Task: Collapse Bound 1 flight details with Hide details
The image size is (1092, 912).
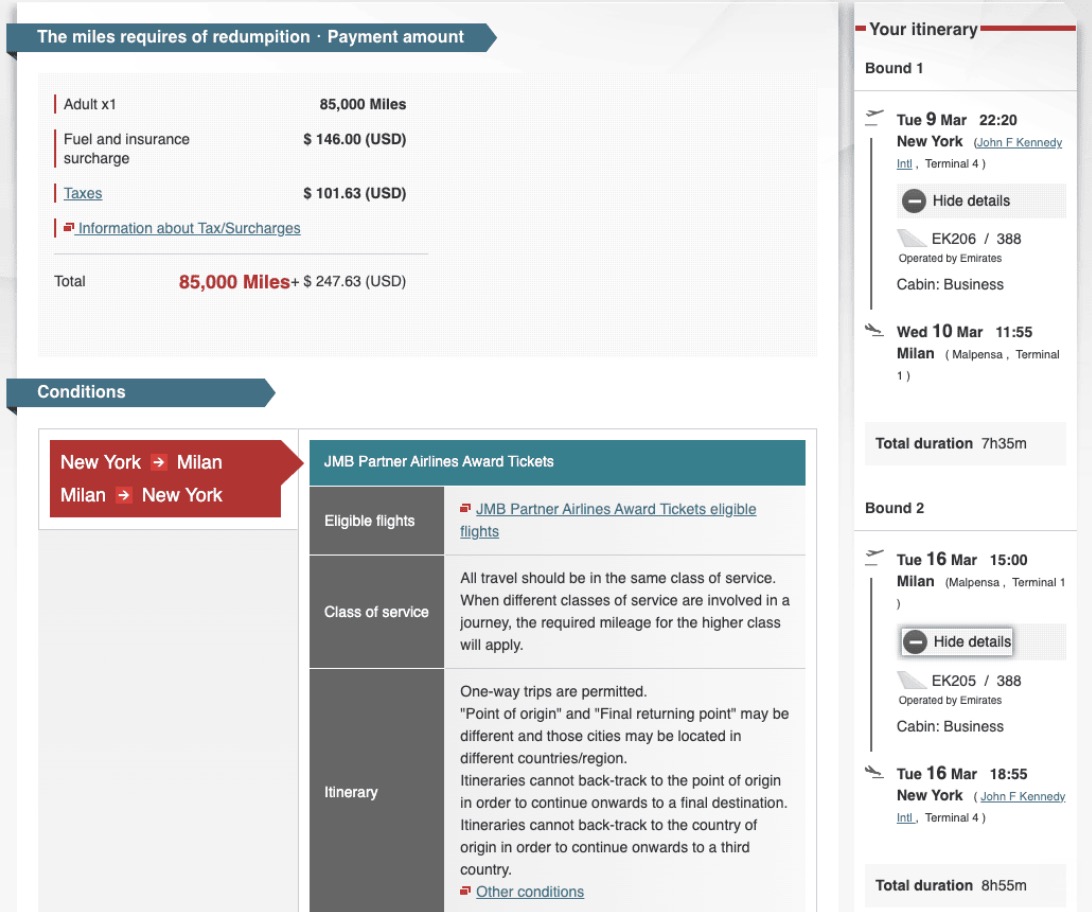Action: [x=981, y=201]
